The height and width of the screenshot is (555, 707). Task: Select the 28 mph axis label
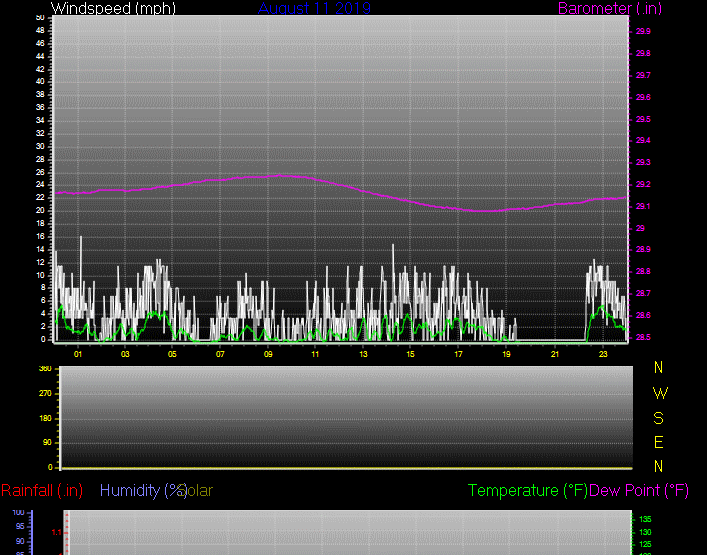point(41,159)
